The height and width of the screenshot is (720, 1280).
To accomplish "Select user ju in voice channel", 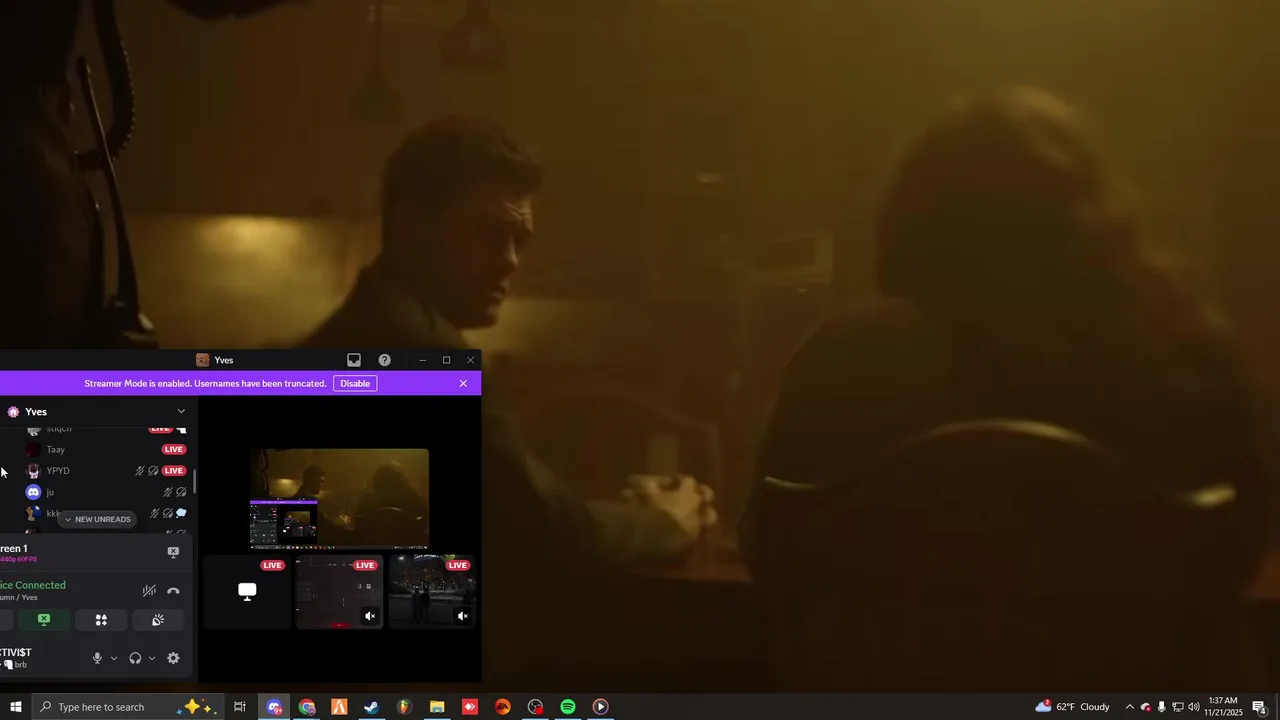I will [x=50, y=492].
